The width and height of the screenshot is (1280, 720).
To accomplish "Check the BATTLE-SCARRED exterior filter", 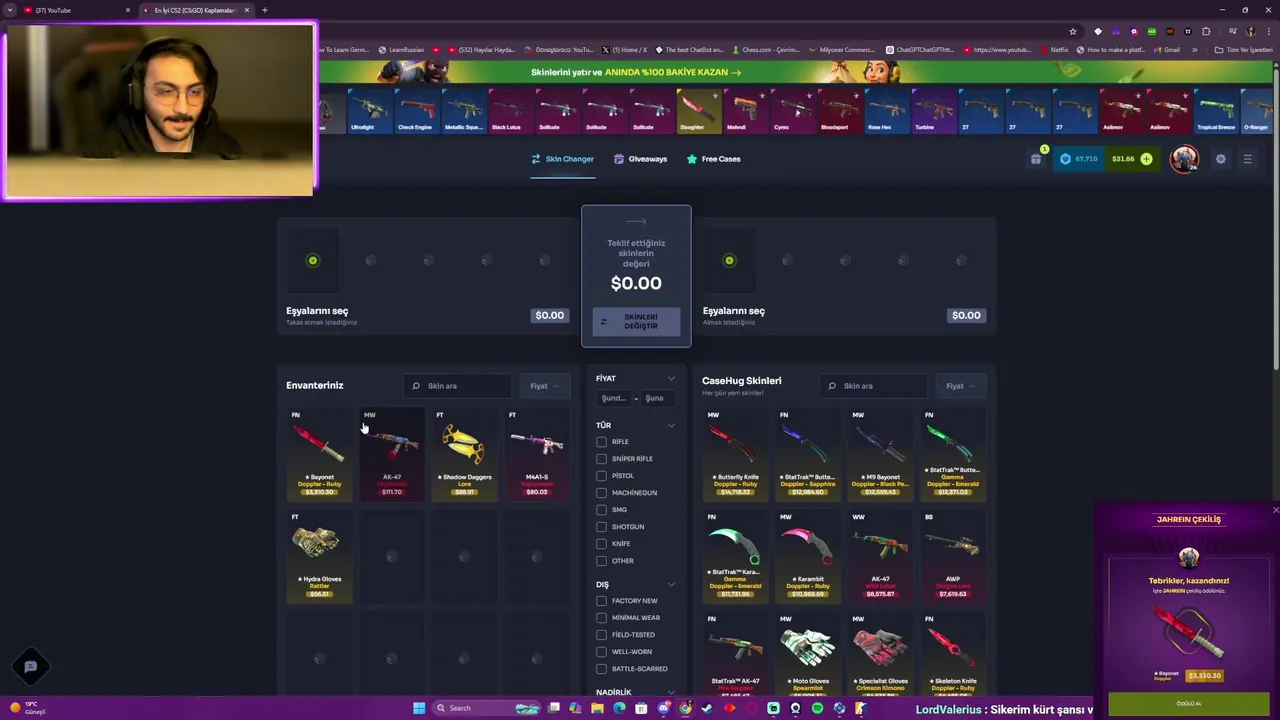I will point(601,668).
